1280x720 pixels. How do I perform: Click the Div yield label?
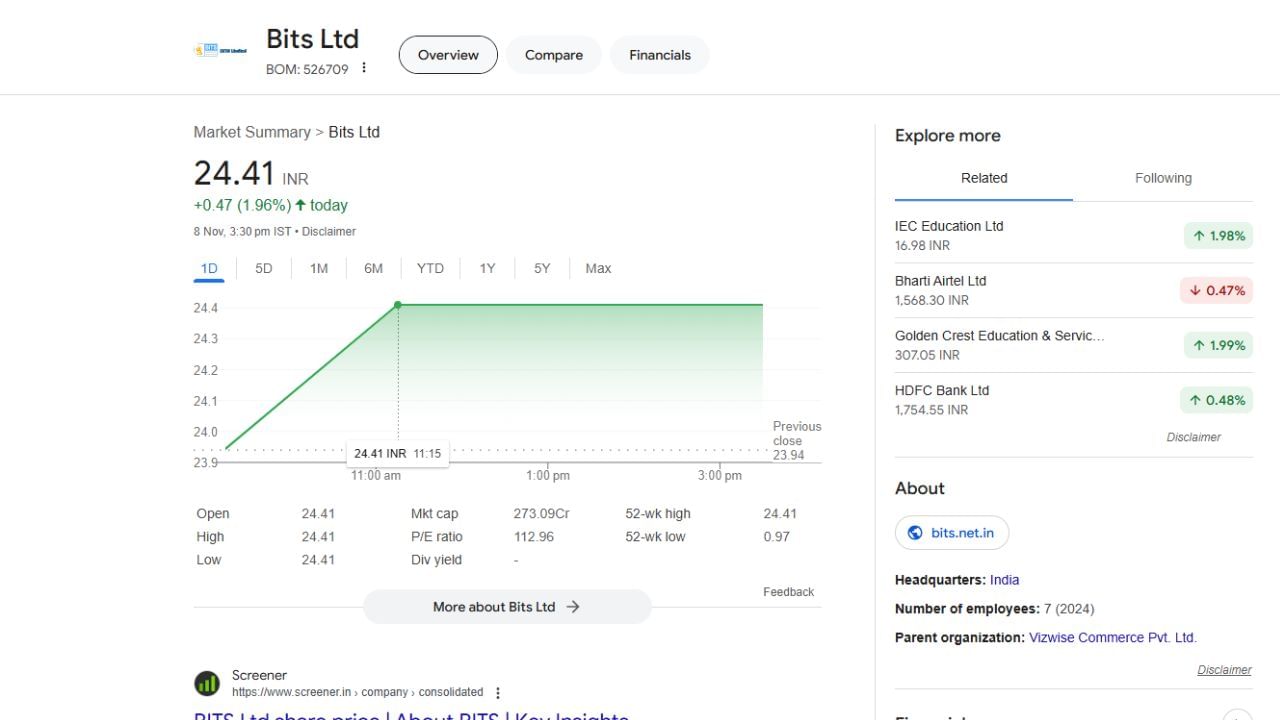(436, 560)
